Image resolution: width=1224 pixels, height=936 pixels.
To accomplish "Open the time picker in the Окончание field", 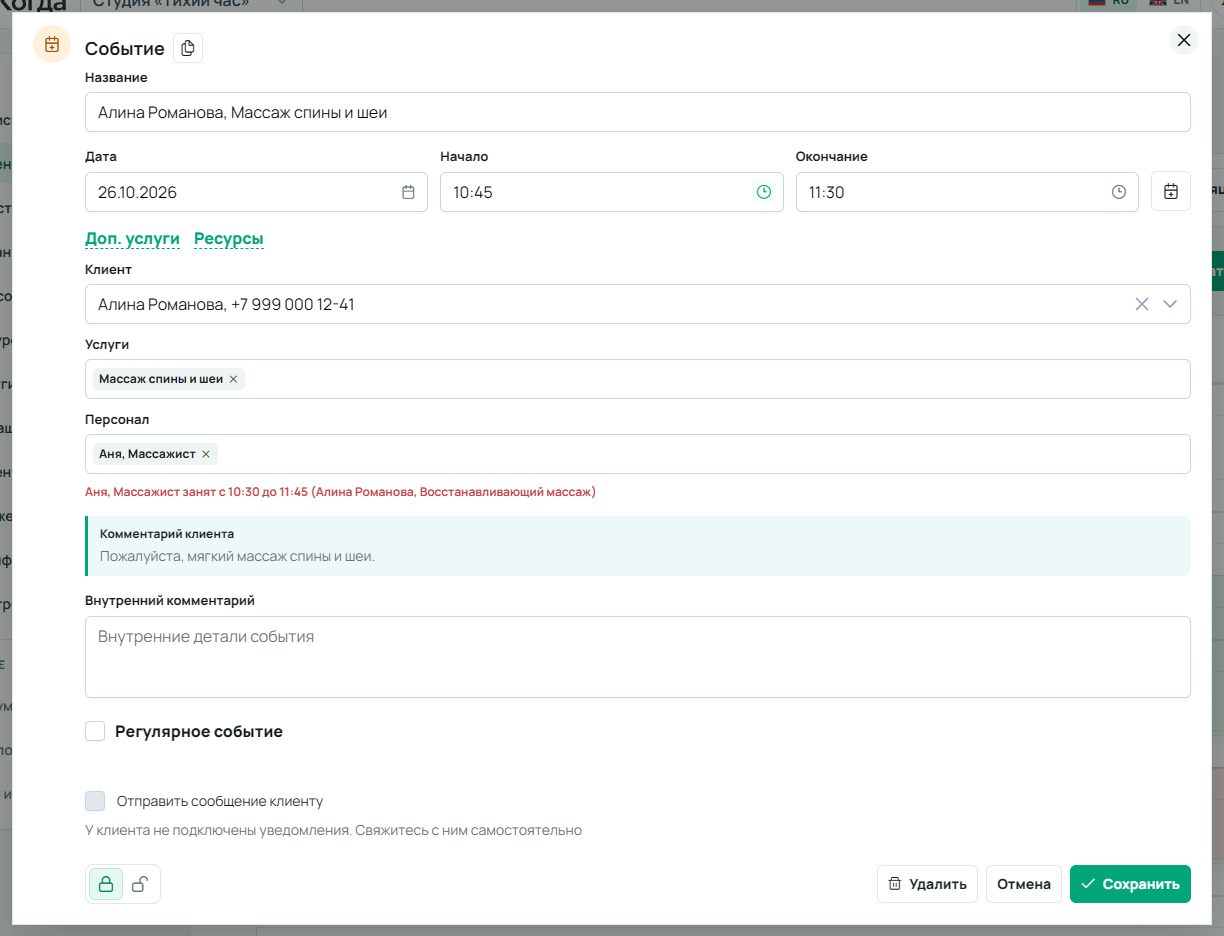I will pos(1119,192).
